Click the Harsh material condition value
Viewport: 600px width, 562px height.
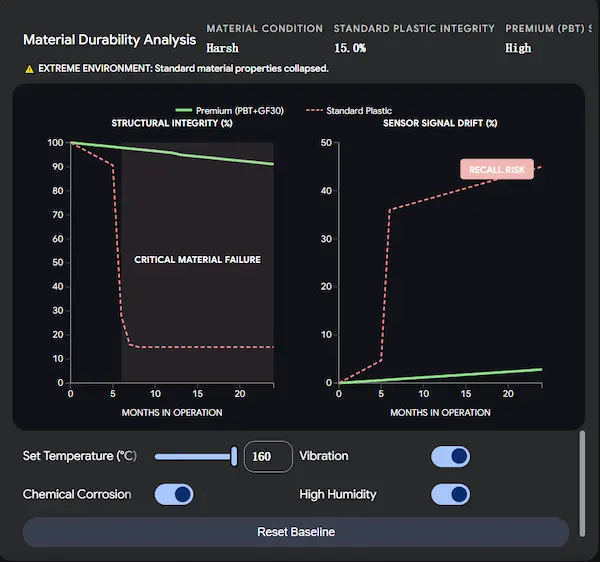coord(222,48)
